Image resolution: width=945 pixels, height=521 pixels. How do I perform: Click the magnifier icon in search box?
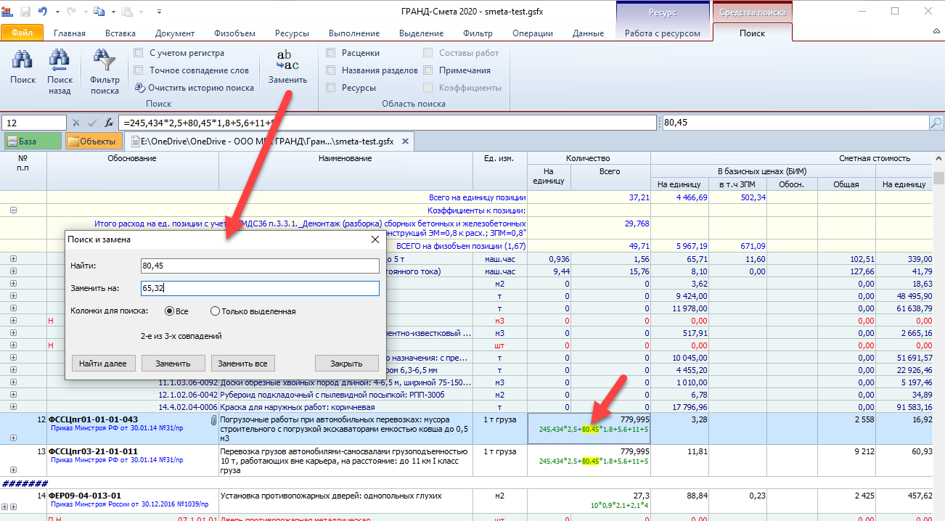click(x=936, y=122)
